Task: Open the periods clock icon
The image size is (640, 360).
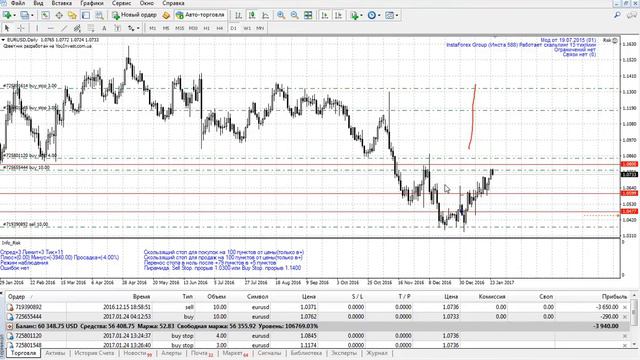Action: (371, 15)
